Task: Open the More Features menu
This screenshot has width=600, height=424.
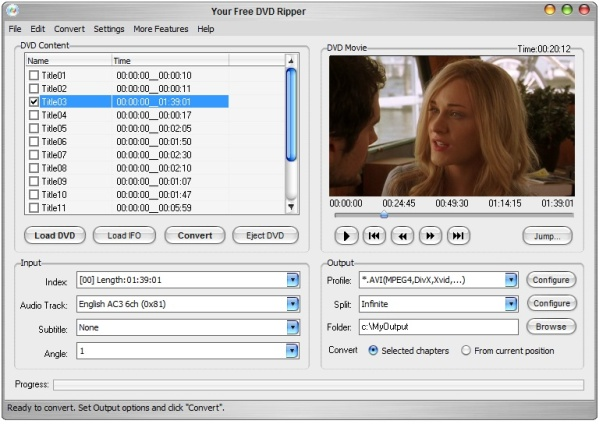Action: [161, 29]
